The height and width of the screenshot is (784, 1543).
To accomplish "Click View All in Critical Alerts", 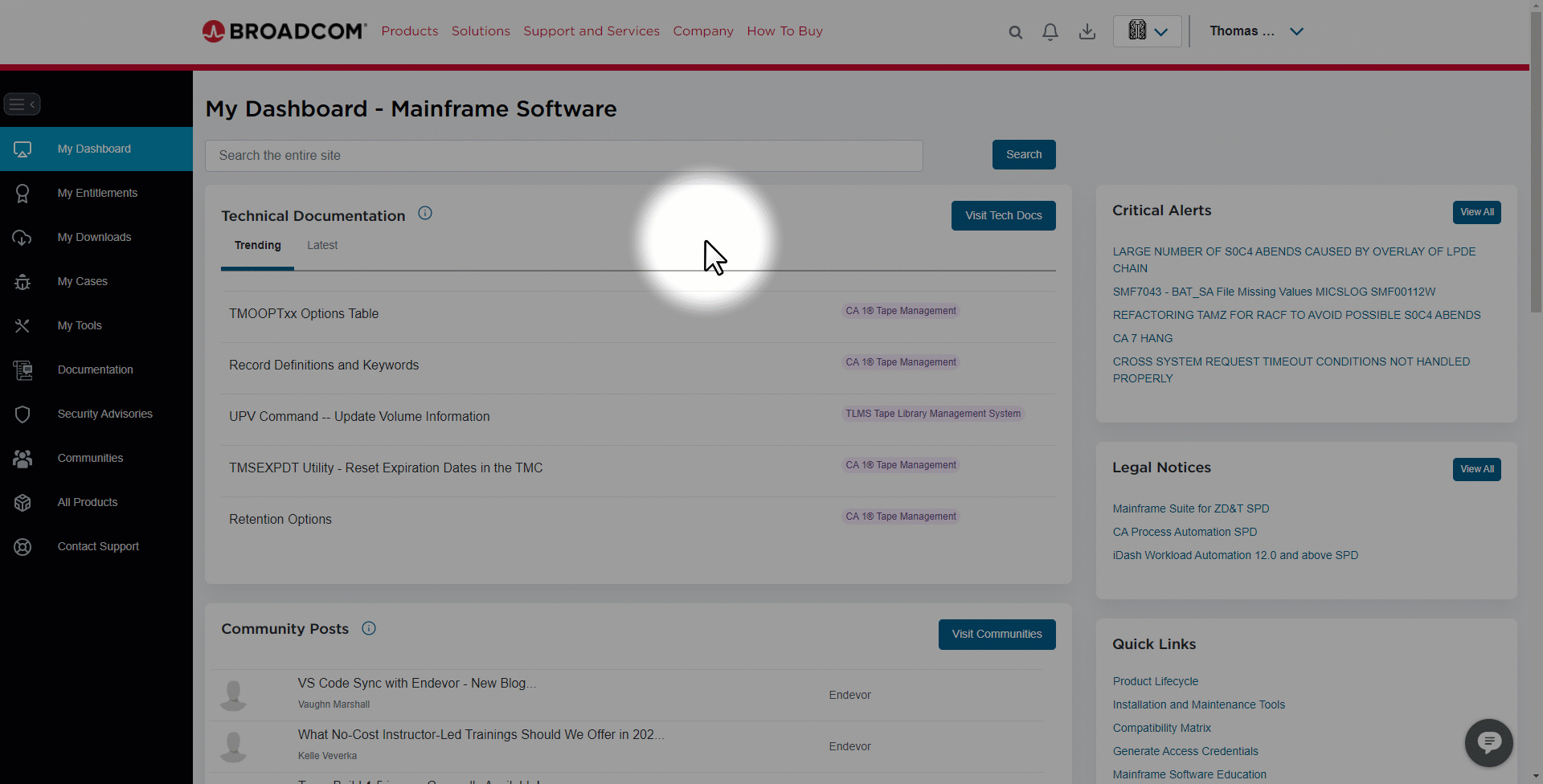I will 1477,213.
